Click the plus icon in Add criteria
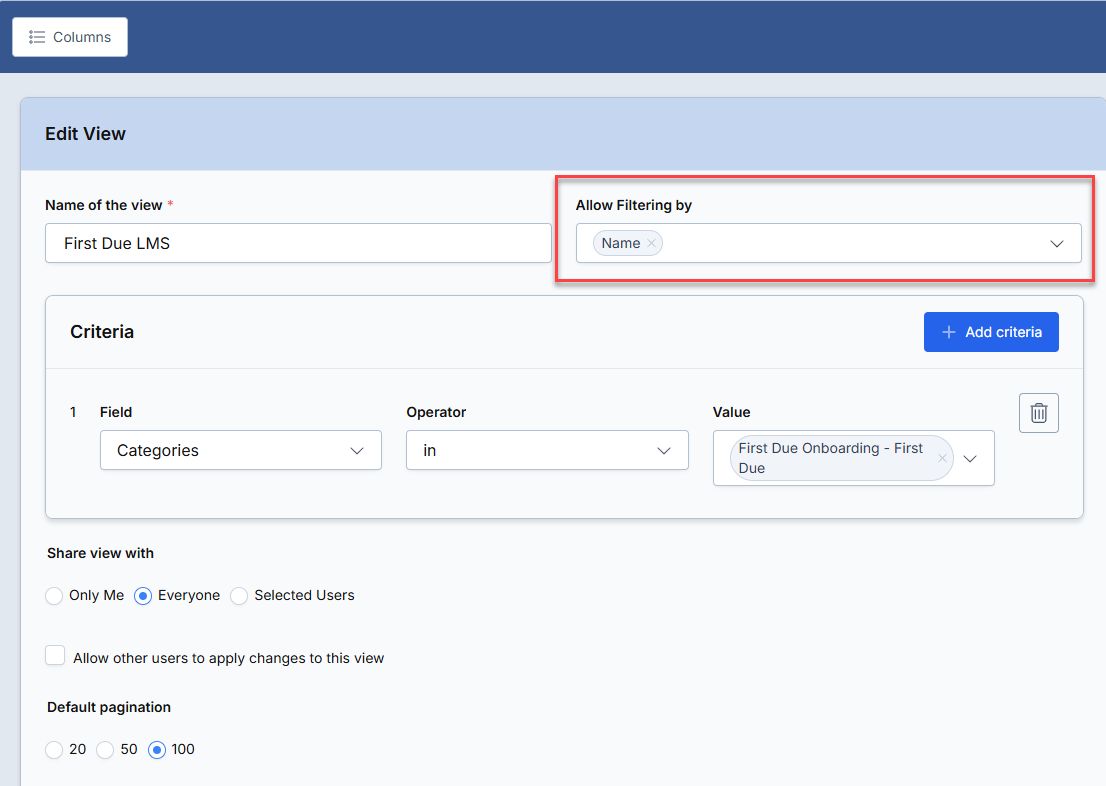Image resolution: width=1106 pixels, height=786 pixels. click(949, 332)
